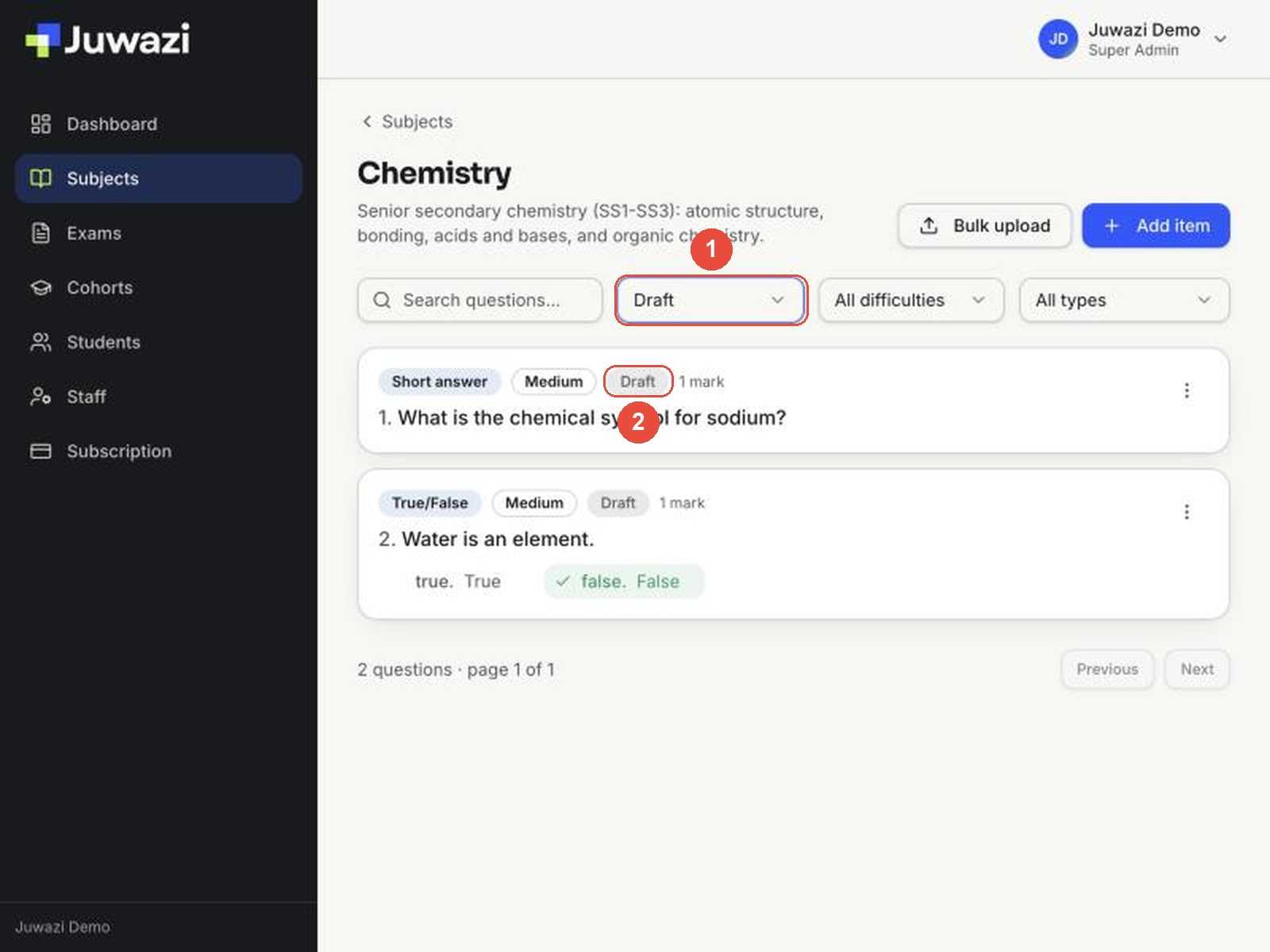This screenshot has width=1270, height=952.
Task: Click the Staff user-gear icon
Action: [x=40, y=397]
